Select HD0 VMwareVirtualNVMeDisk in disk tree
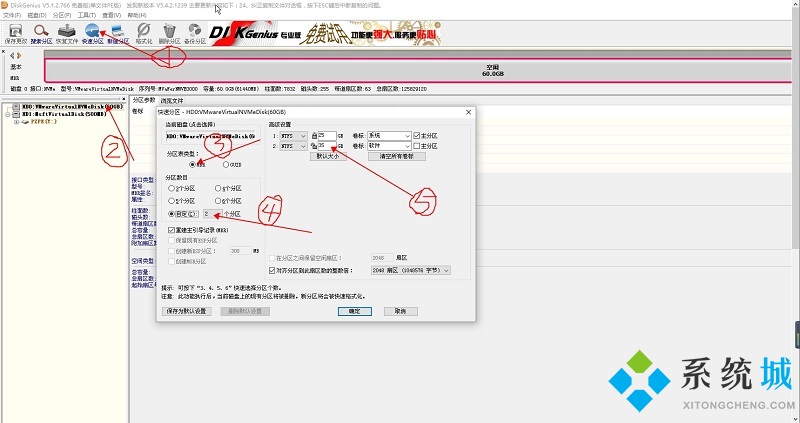The height and width of the screenshot is (423, 800). pos(72,107)
